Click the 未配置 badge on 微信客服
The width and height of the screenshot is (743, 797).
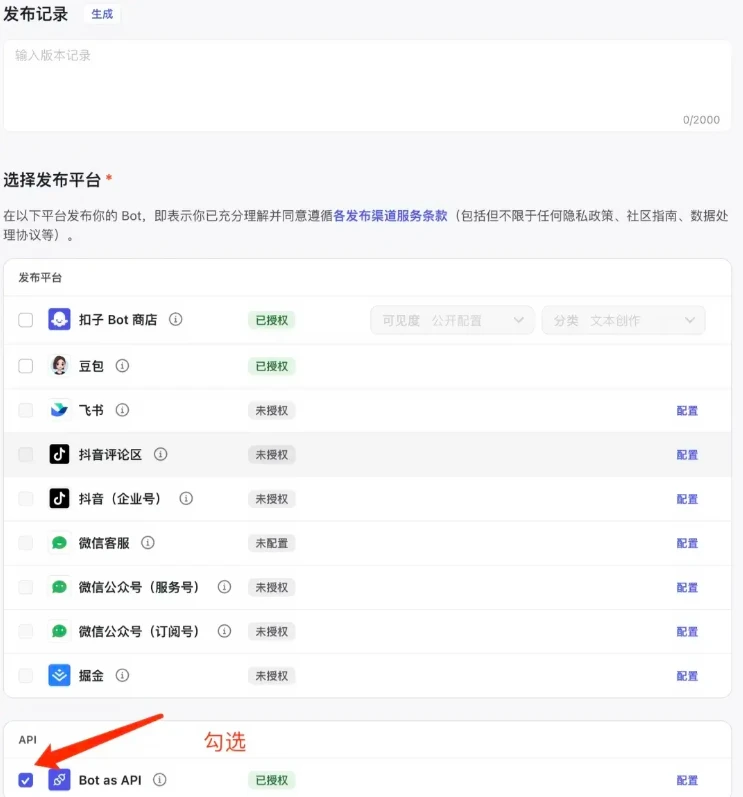(271, 543)
